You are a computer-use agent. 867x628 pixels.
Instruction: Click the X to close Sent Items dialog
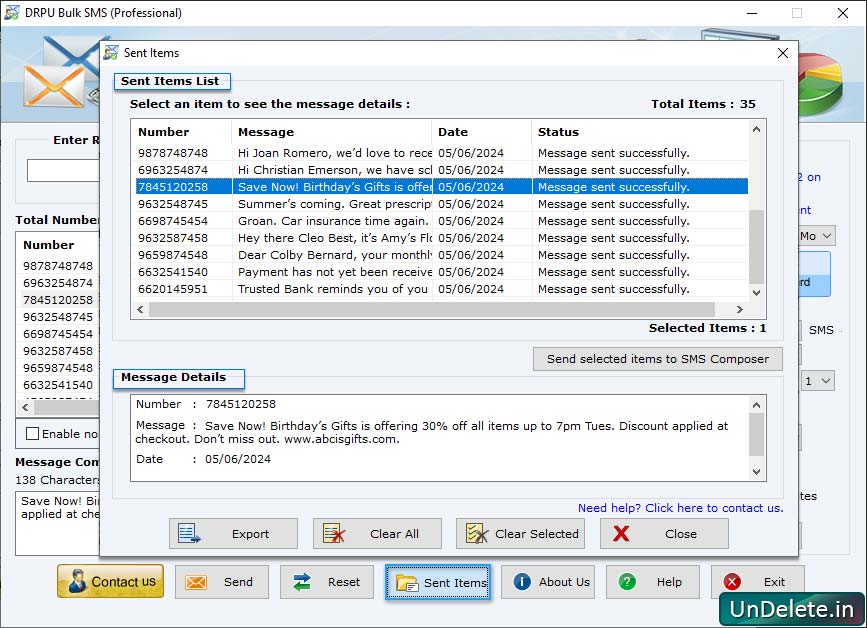(x=782, y=53)
